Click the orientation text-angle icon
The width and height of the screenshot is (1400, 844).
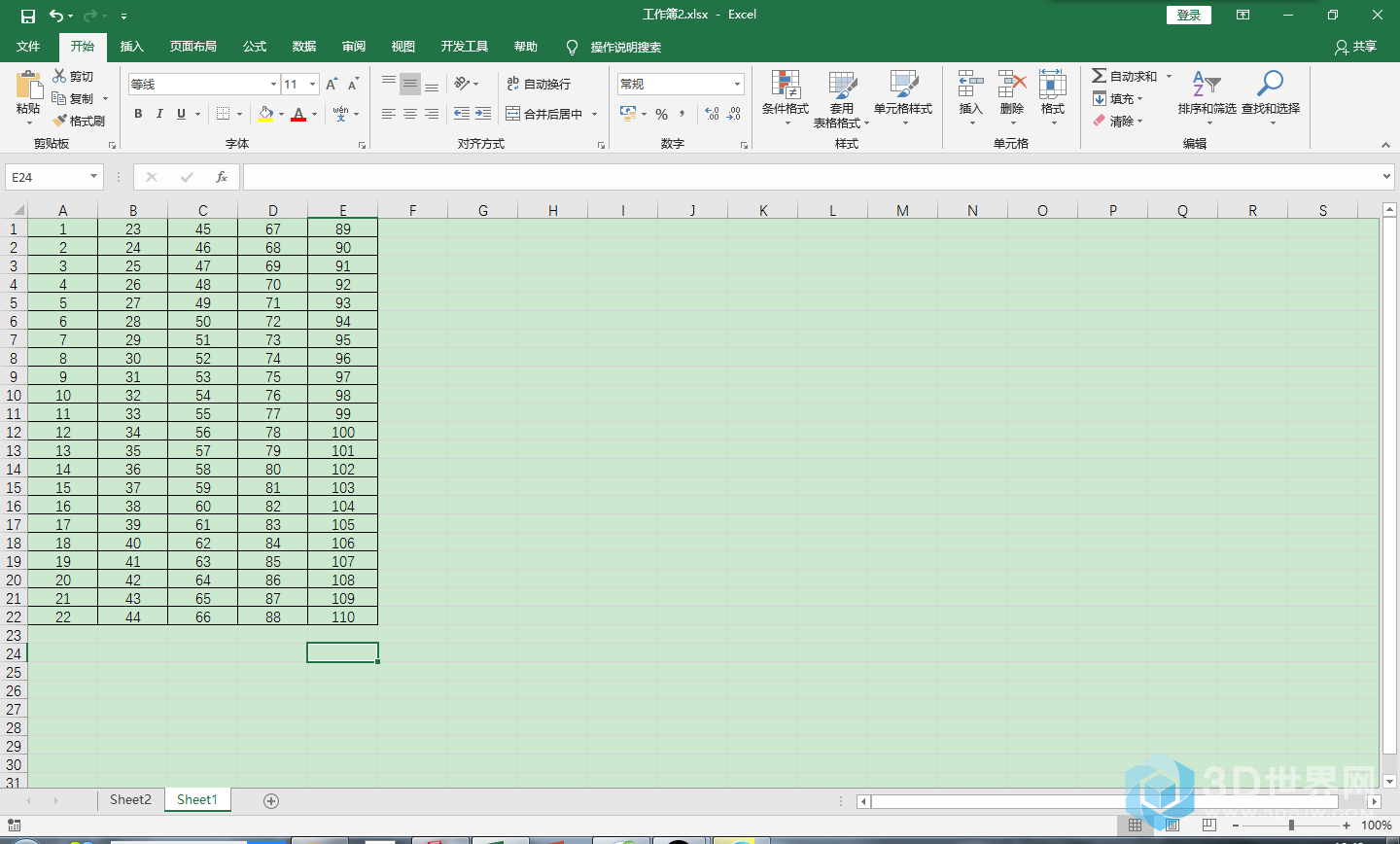[462, 84]
